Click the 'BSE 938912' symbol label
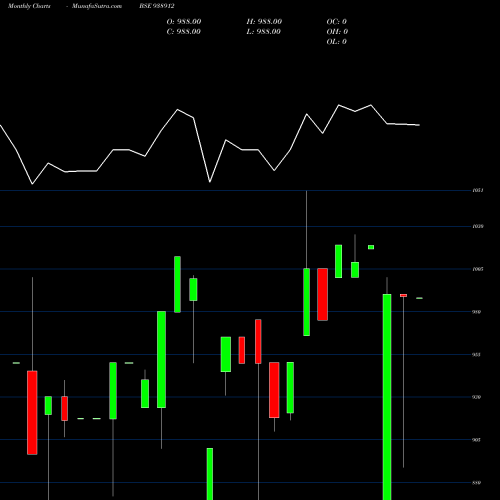 pyautogui.click(x=157, y=6)
